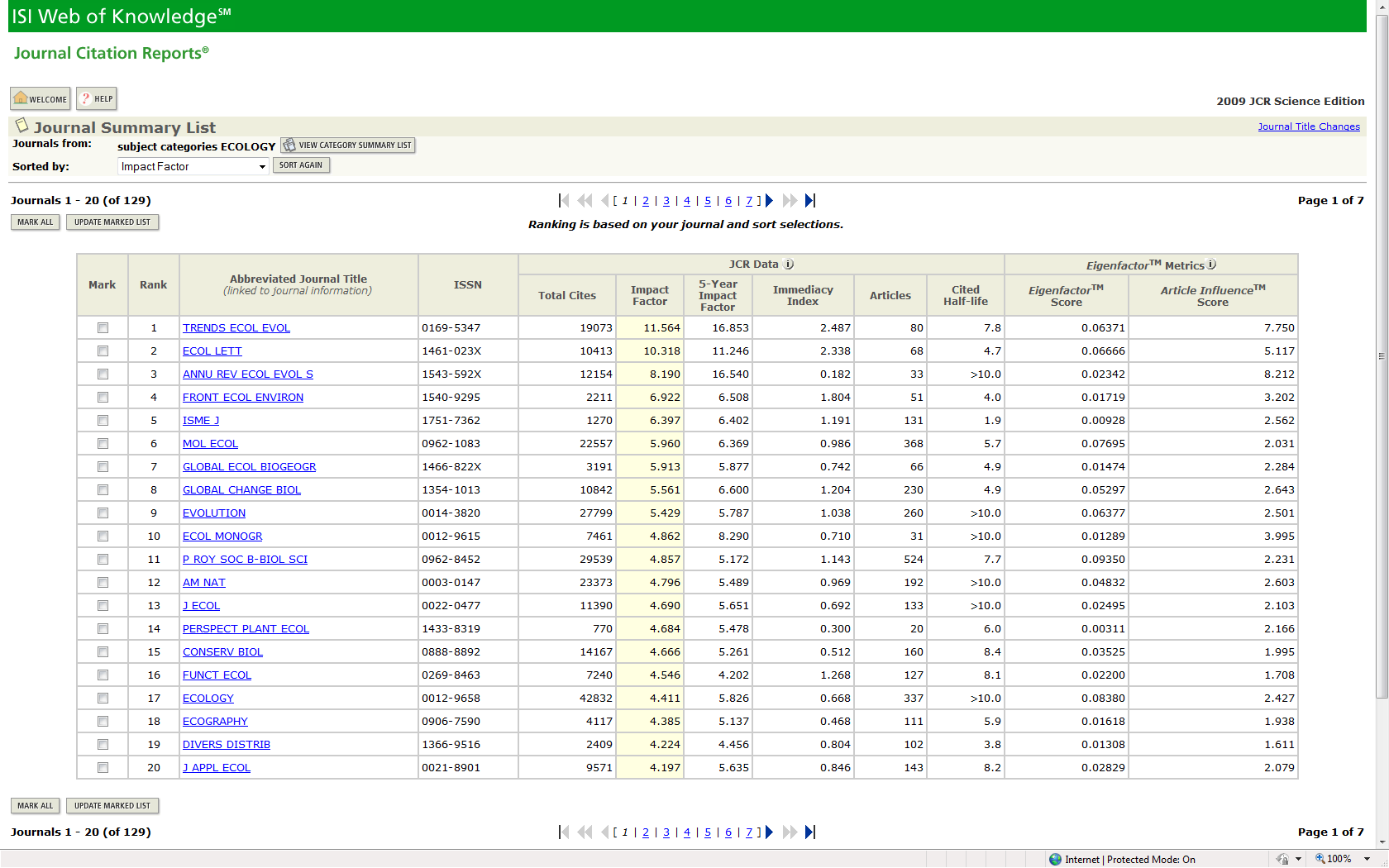This screenshot has height=868, width=1389.
Task: Click Article Influence score 8.212
Action: (x=1279, y=374)
